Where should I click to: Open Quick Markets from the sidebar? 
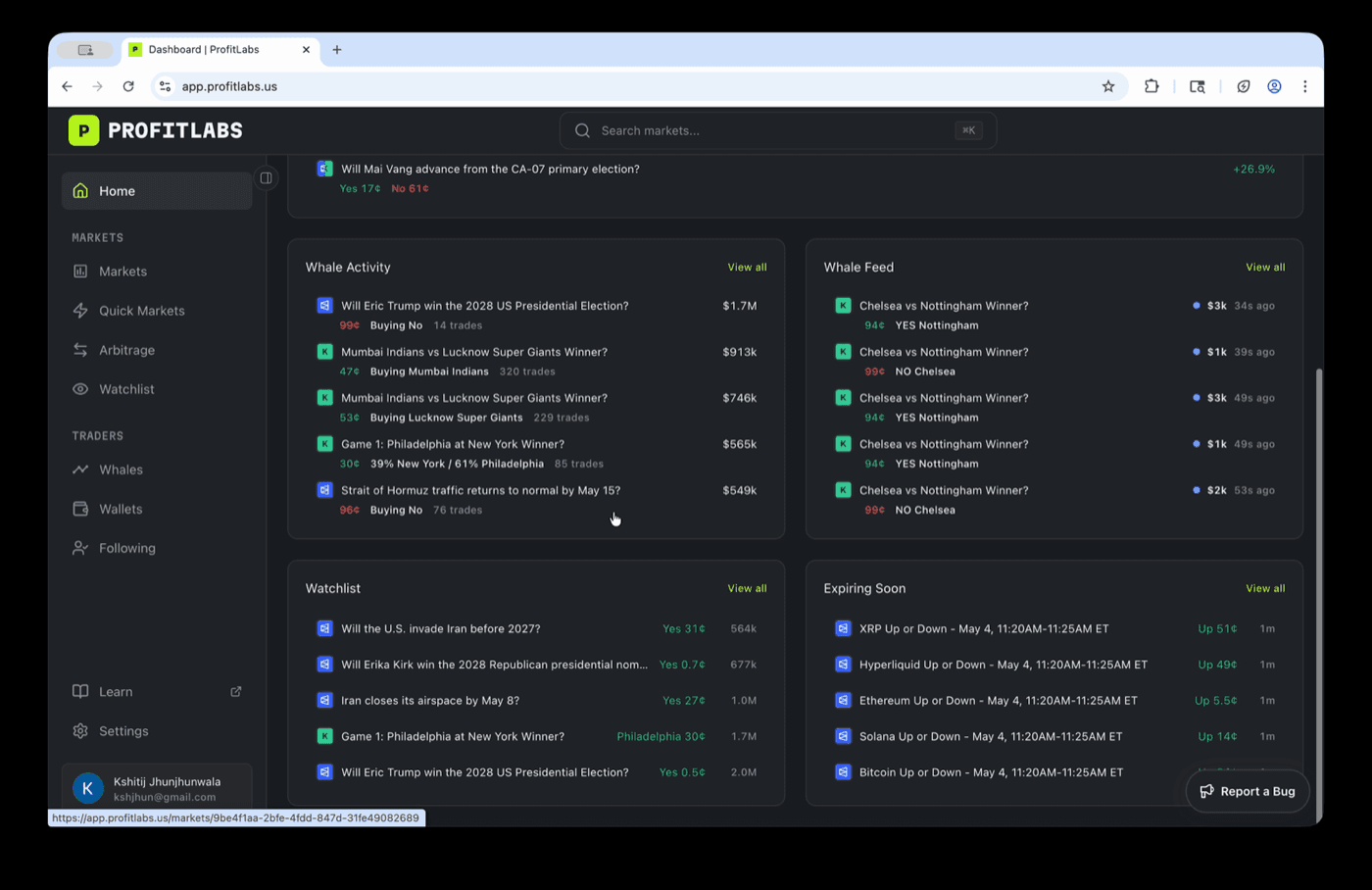tap(157, 311)
